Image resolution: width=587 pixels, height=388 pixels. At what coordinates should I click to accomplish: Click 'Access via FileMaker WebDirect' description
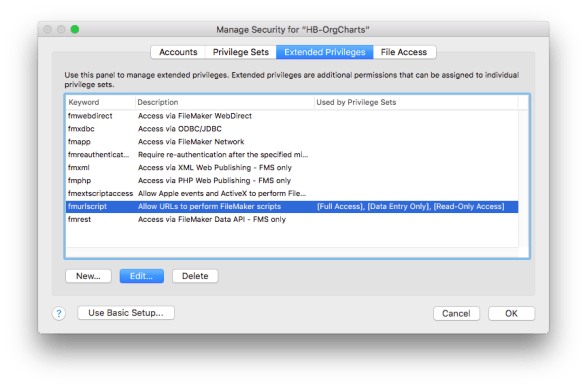click(x=195, y=116)
